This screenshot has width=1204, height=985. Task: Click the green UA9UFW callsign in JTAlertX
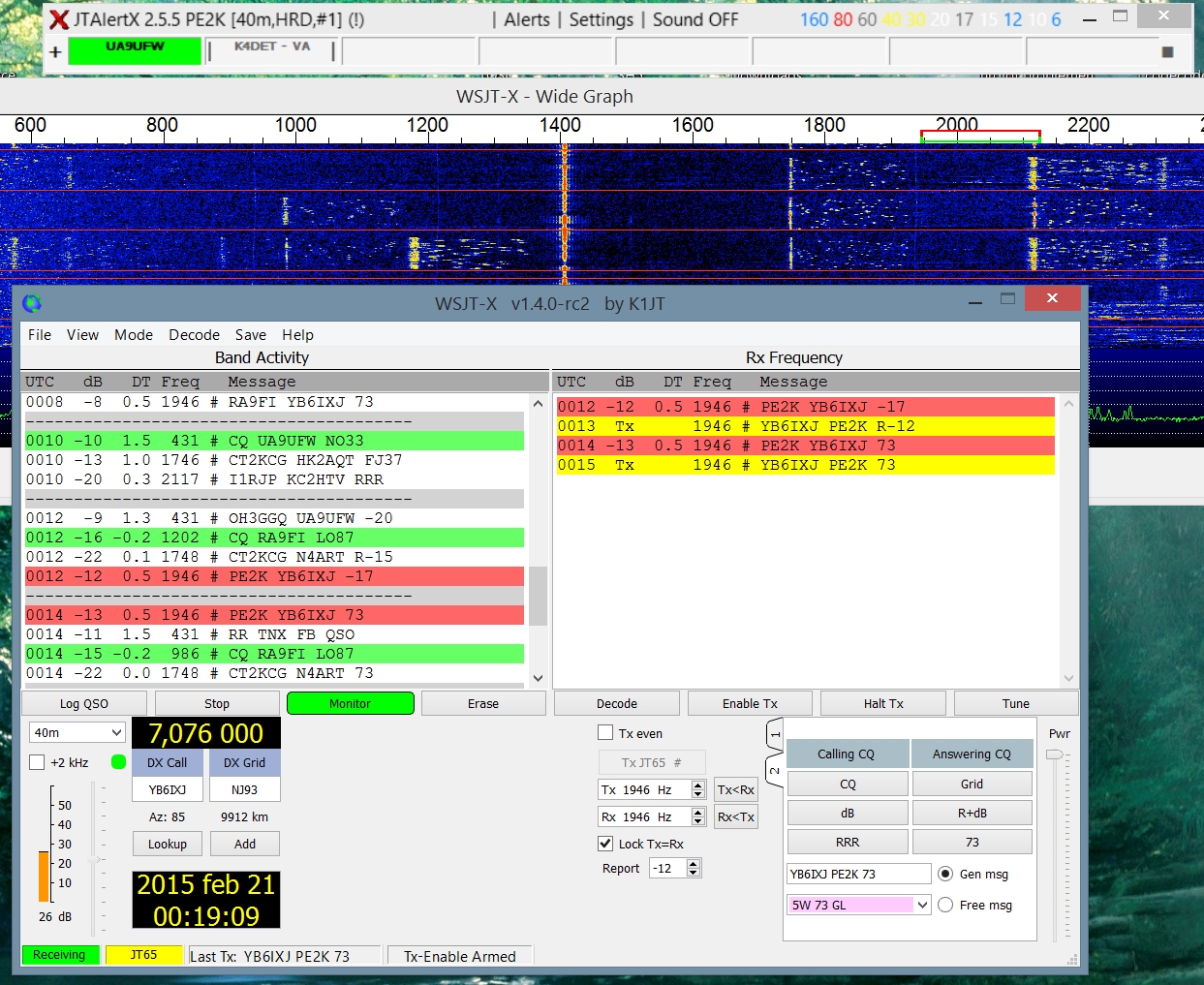135,51
